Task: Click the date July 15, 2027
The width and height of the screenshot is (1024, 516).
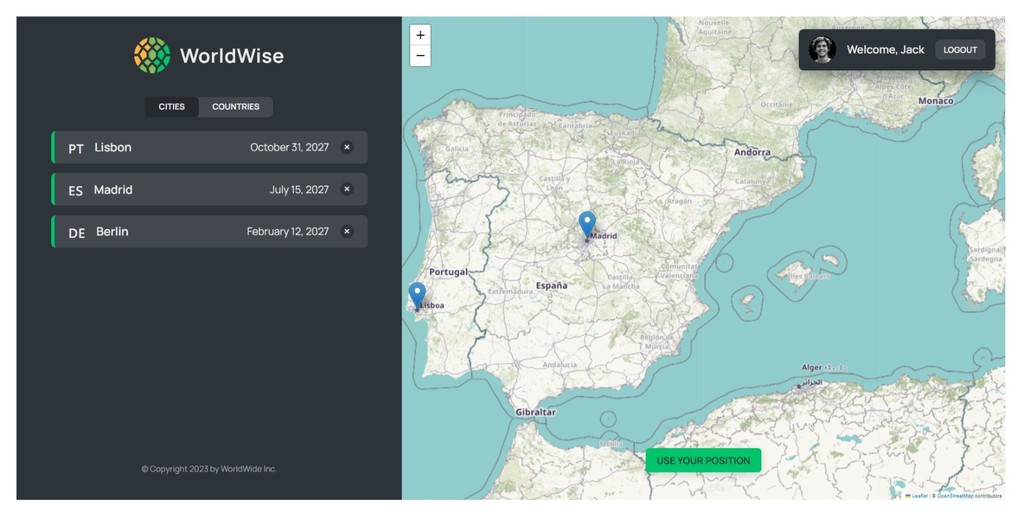Action: [x=299, y=189]
